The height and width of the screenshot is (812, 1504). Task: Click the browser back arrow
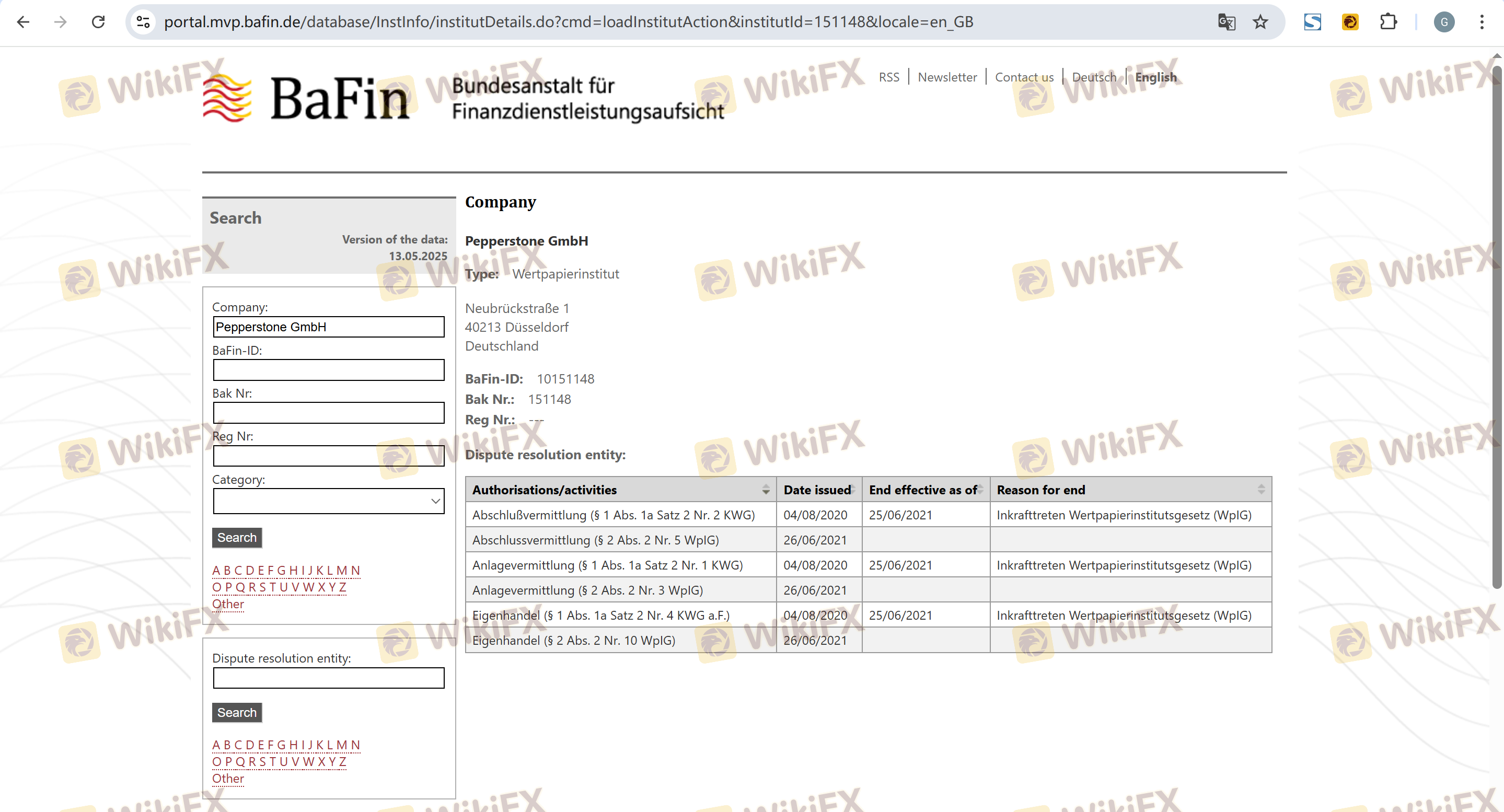point(24,22)
